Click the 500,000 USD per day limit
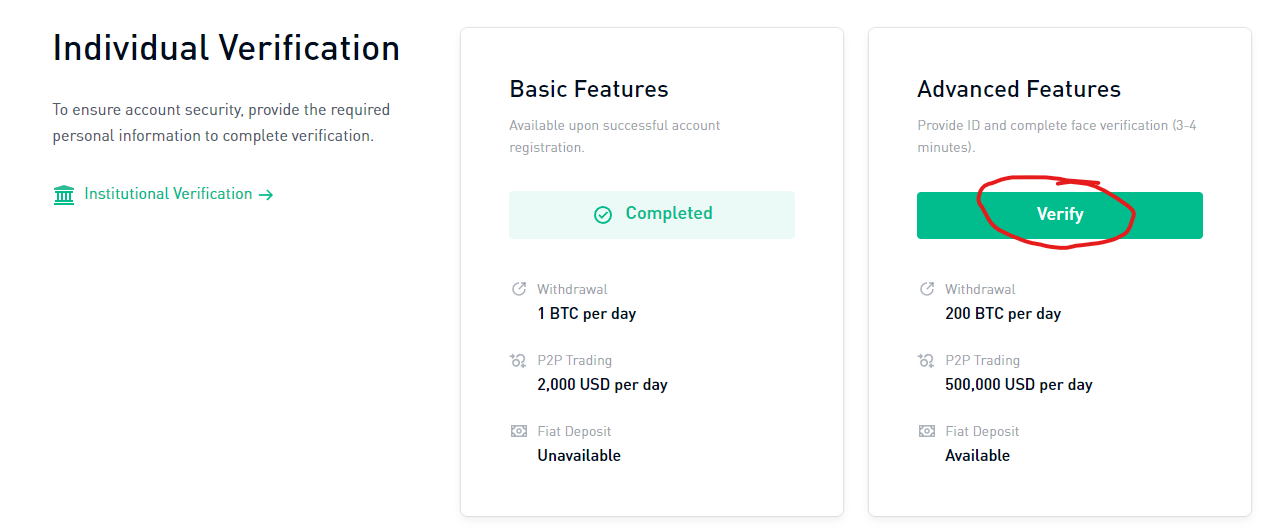Screen dimensions: 1270x530 tap(1019, 384)
